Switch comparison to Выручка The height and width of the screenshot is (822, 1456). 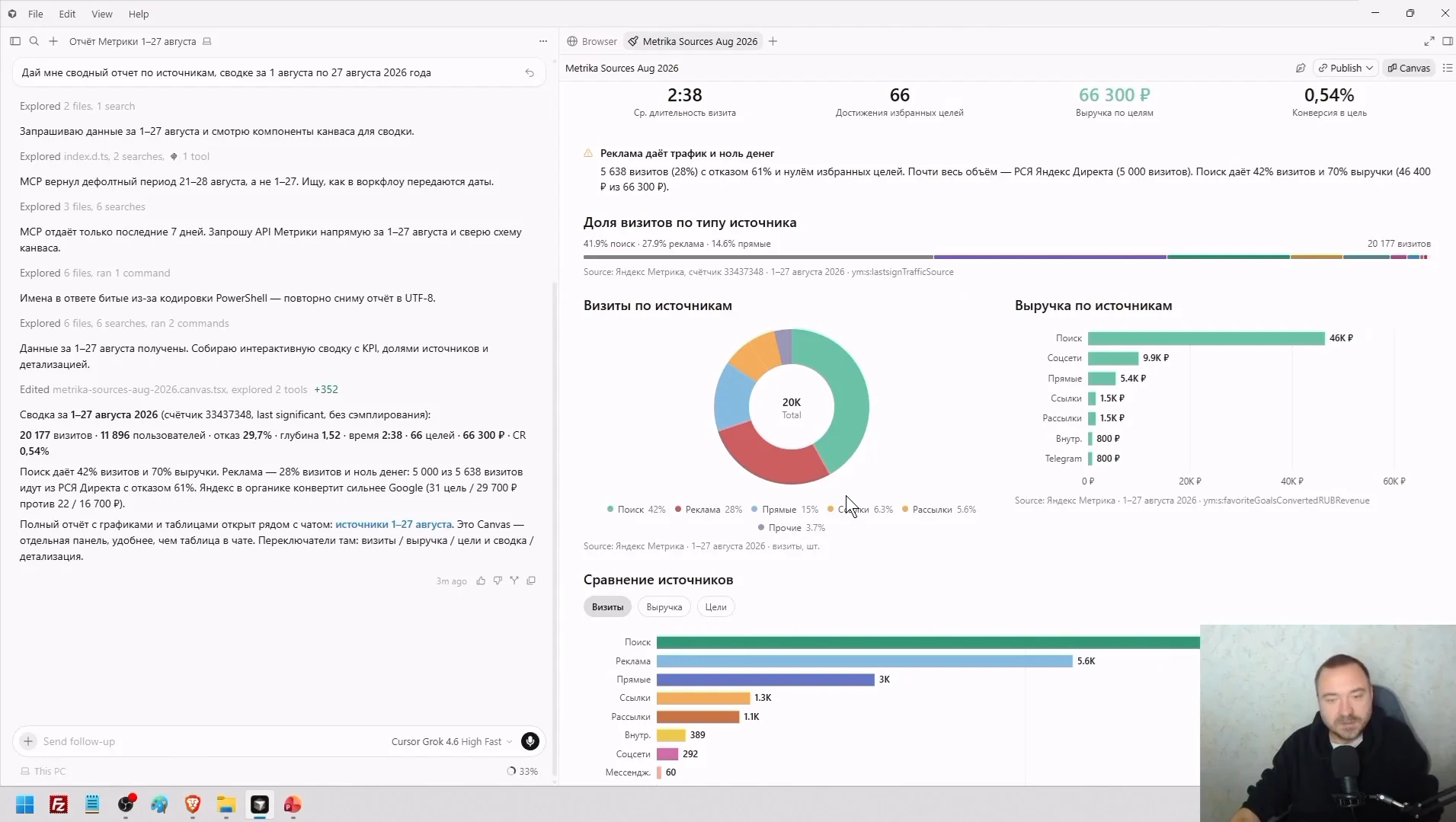664,607
